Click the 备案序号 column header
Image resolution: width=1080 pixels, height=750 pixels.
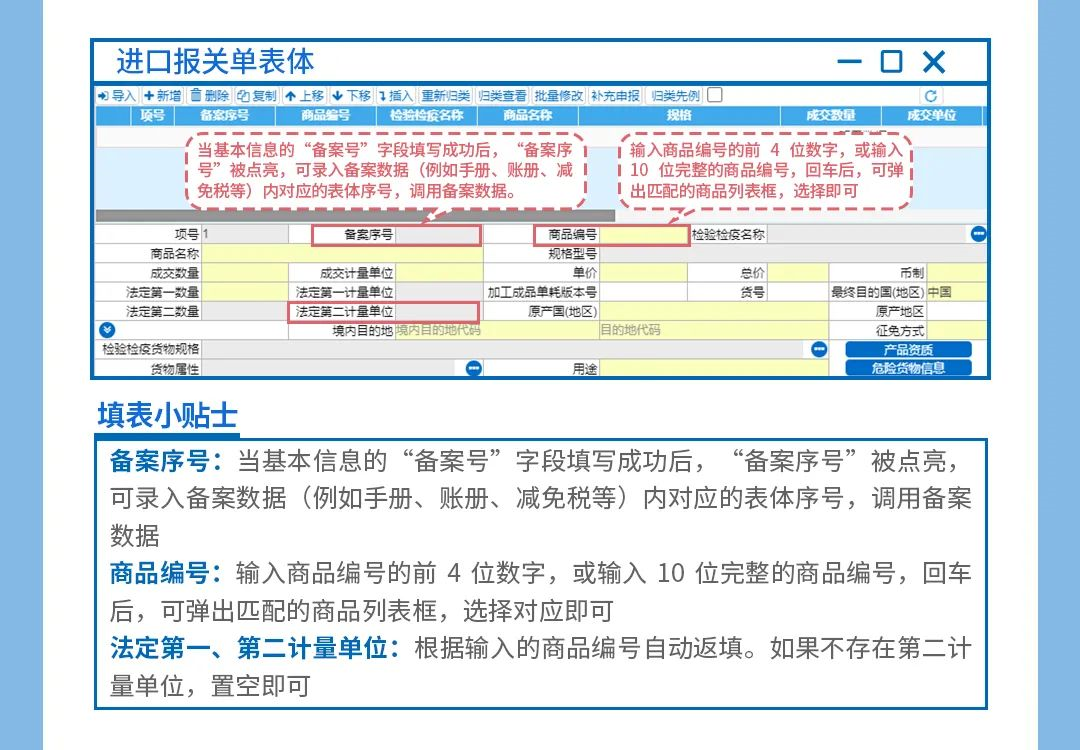(x=225, y=116)
